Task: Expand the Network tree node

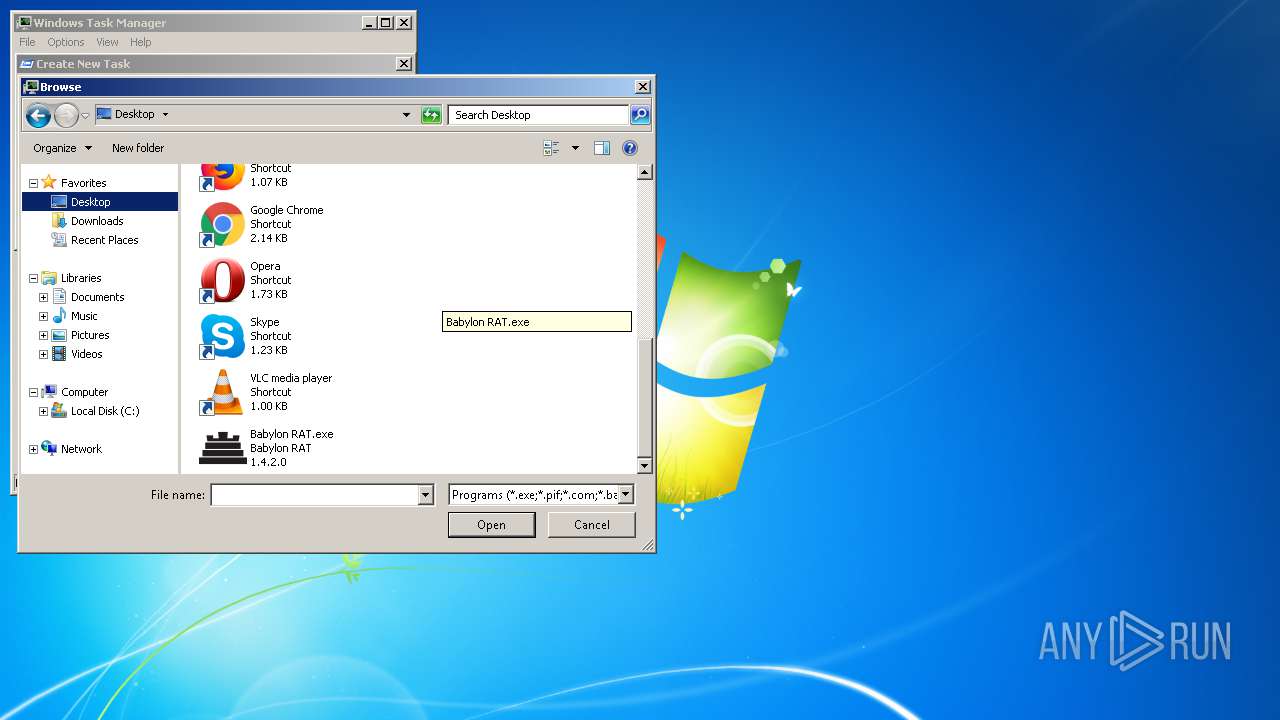Action: coord(33,449)
